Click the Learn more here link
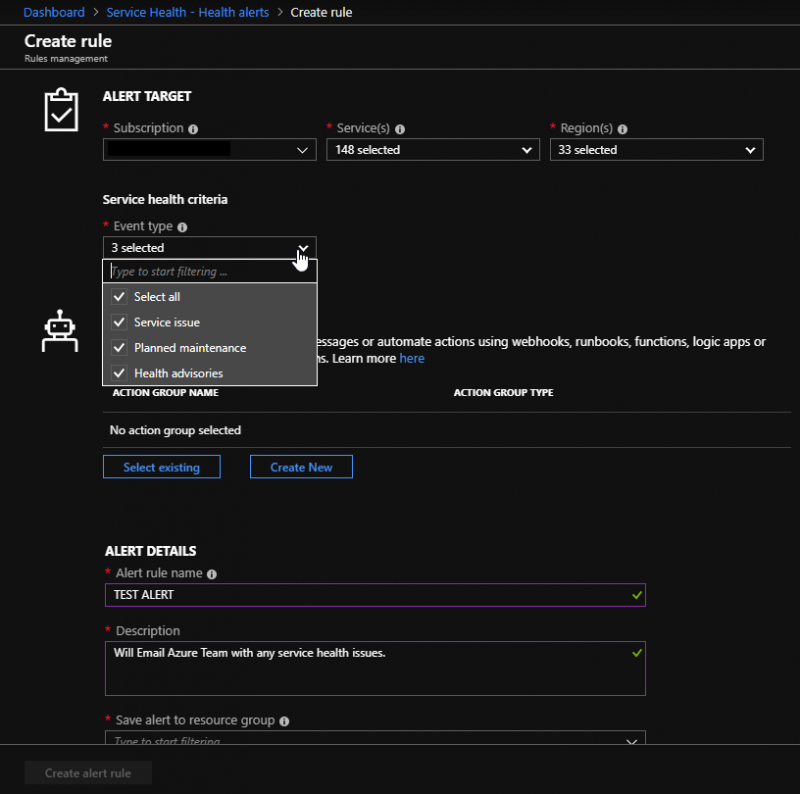 [x=411, y=359]
